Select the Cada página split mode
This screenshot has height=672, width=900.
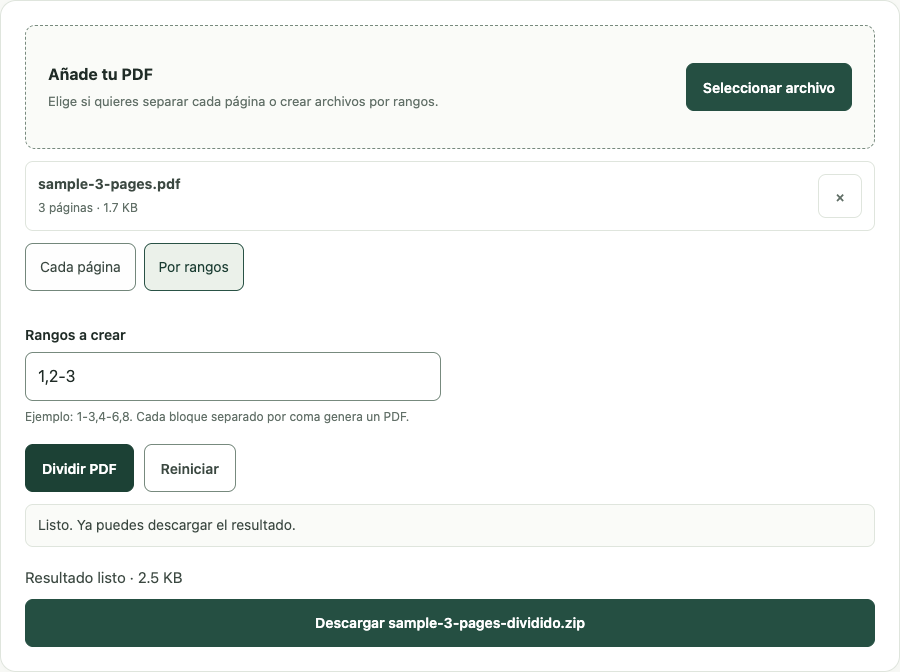click(80, 267)
